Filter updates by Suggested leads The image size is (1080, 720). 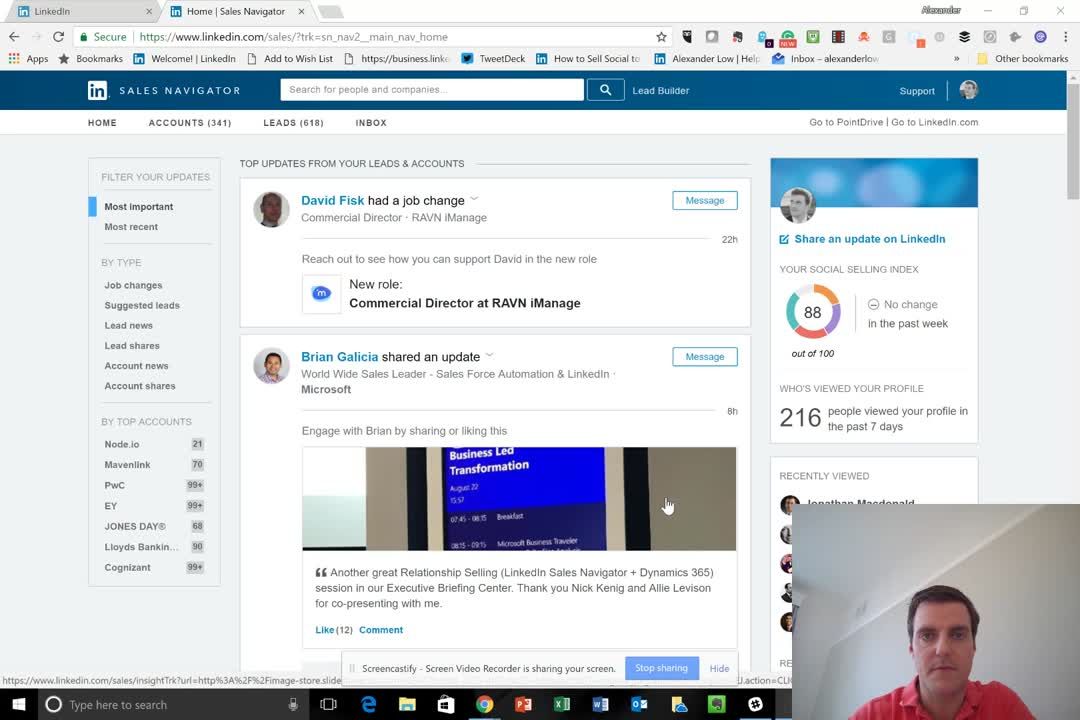tap(142, 305)
